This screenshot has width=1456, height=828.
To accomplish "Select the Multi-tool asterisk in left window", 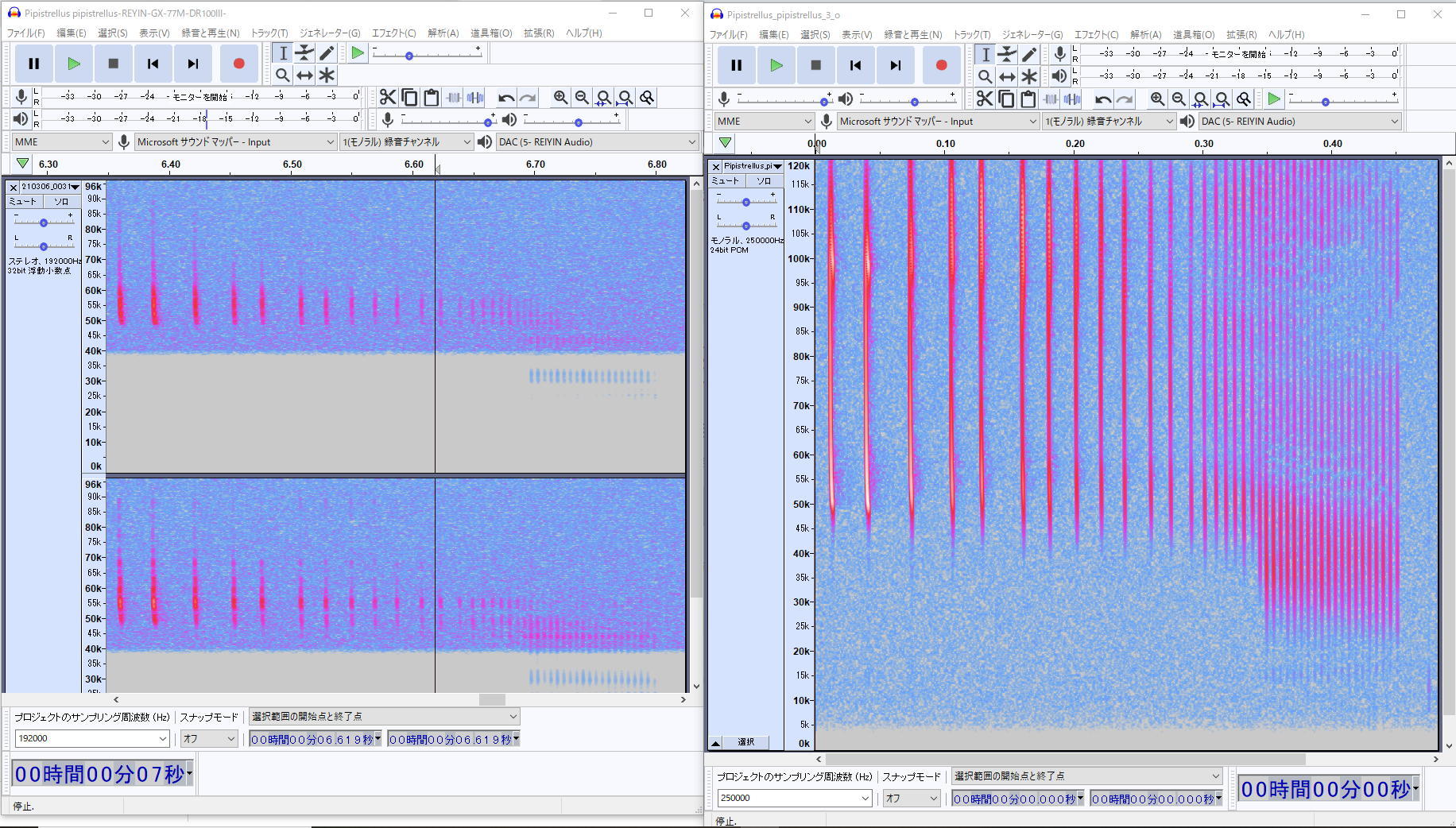I will click(x=327, y=75).
